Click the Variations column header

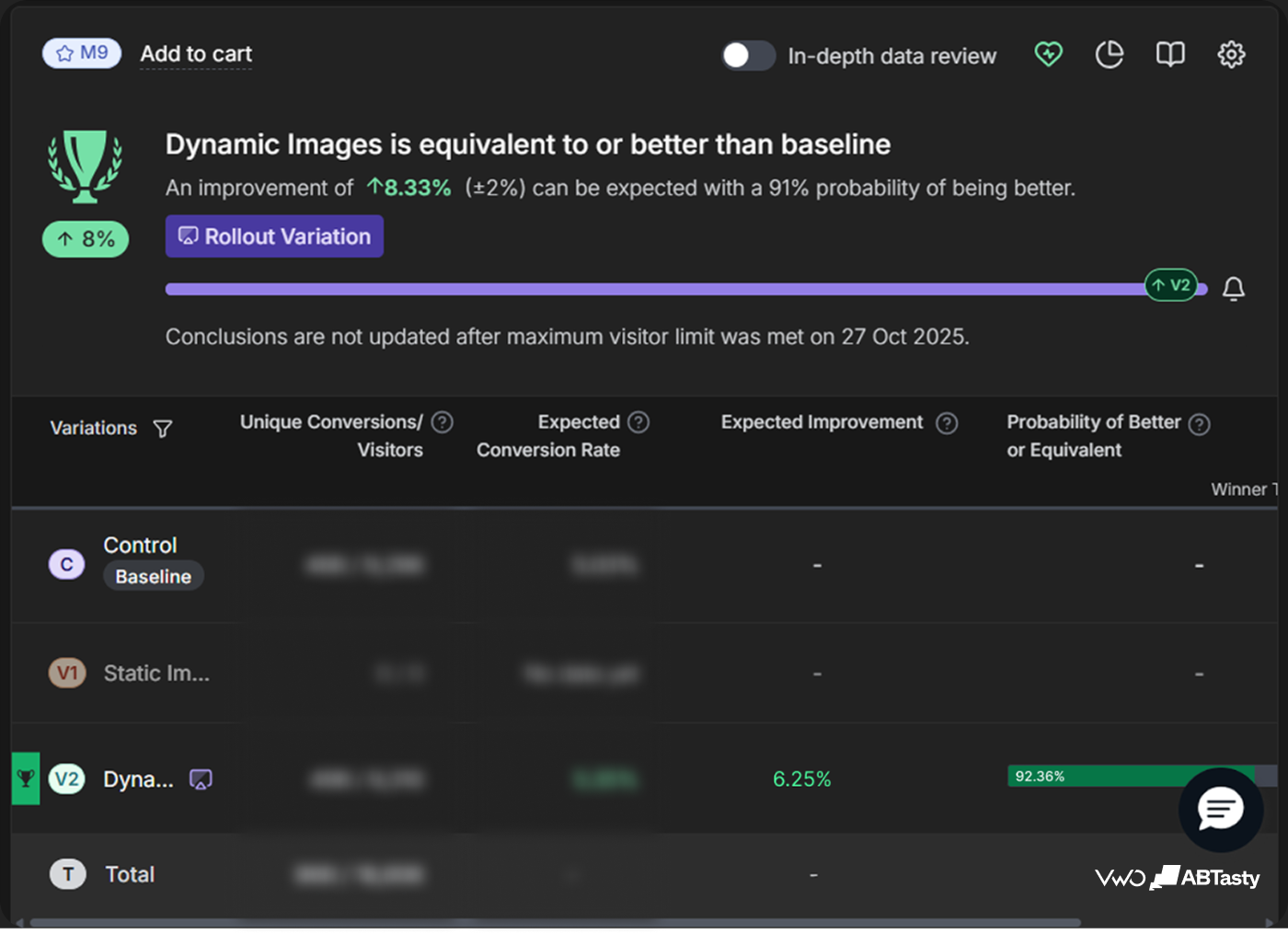point(93,428)
